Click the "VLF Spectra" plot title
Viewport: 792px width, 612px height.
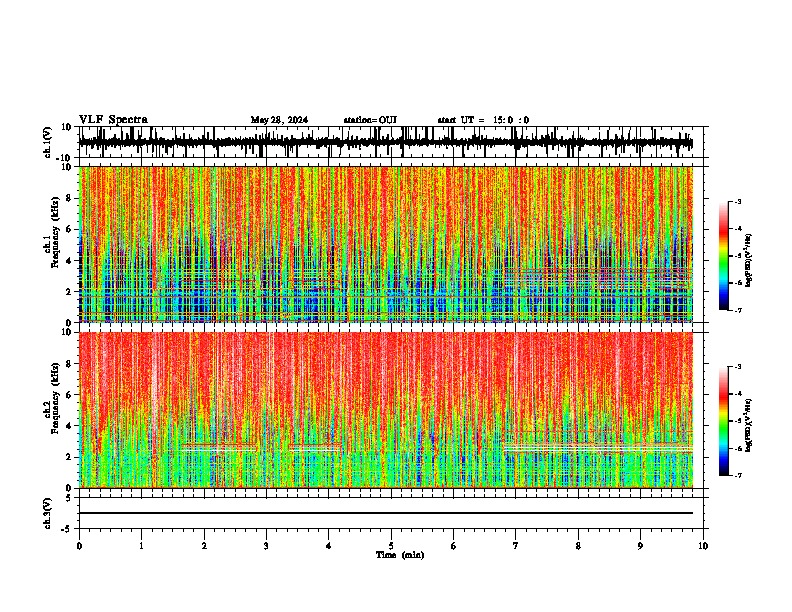tap(113, 120)
